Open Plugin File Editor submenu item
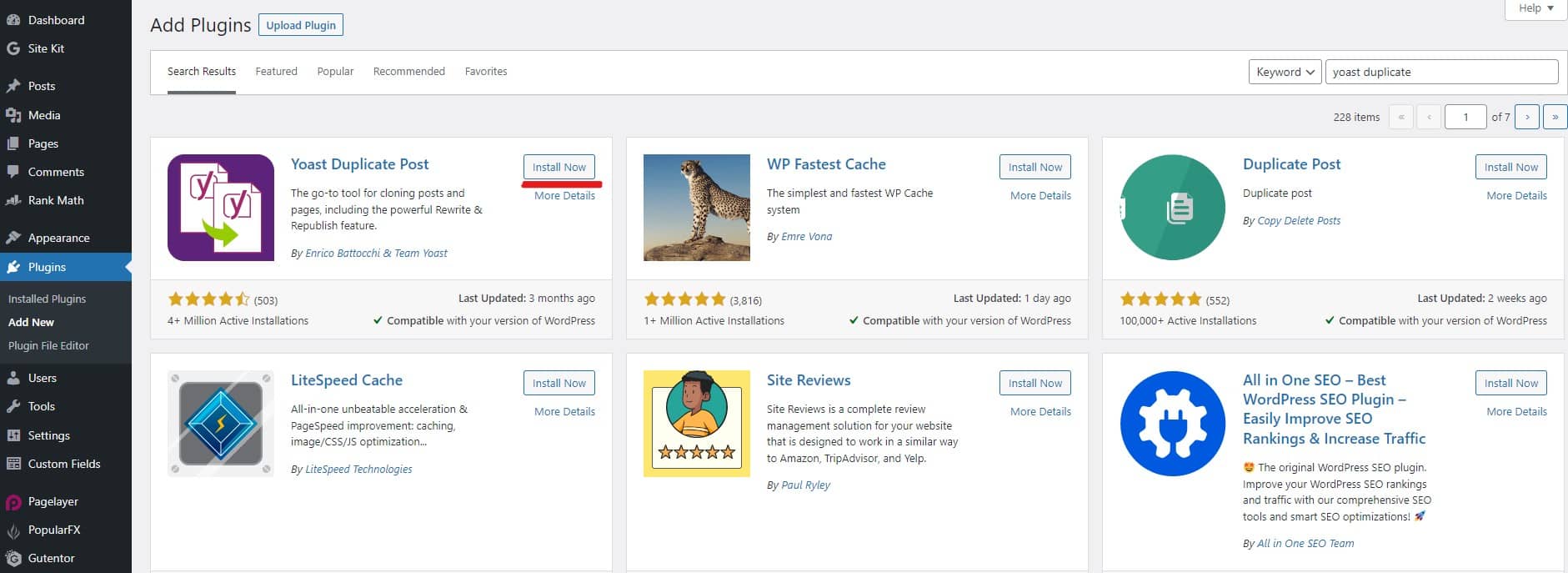Image resolution: width=1568 pixels, height=573 pixels. click(x=48, y=345)
